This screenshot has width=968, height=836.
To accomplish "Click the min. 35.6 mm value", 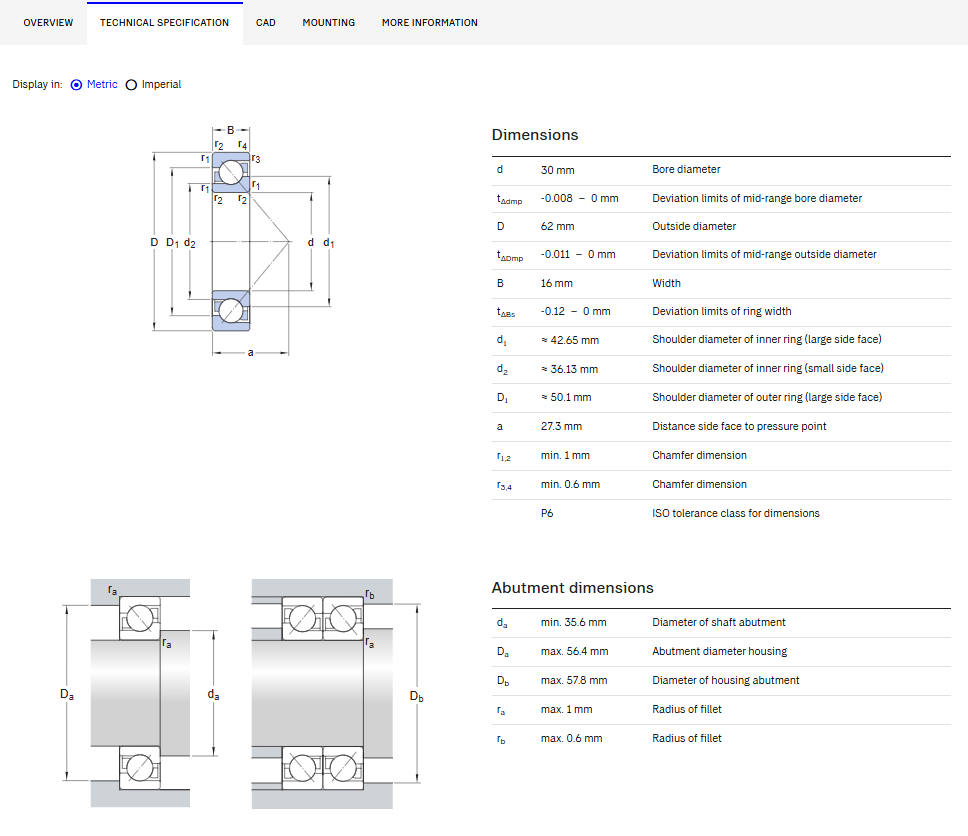I will coord(574,622).
